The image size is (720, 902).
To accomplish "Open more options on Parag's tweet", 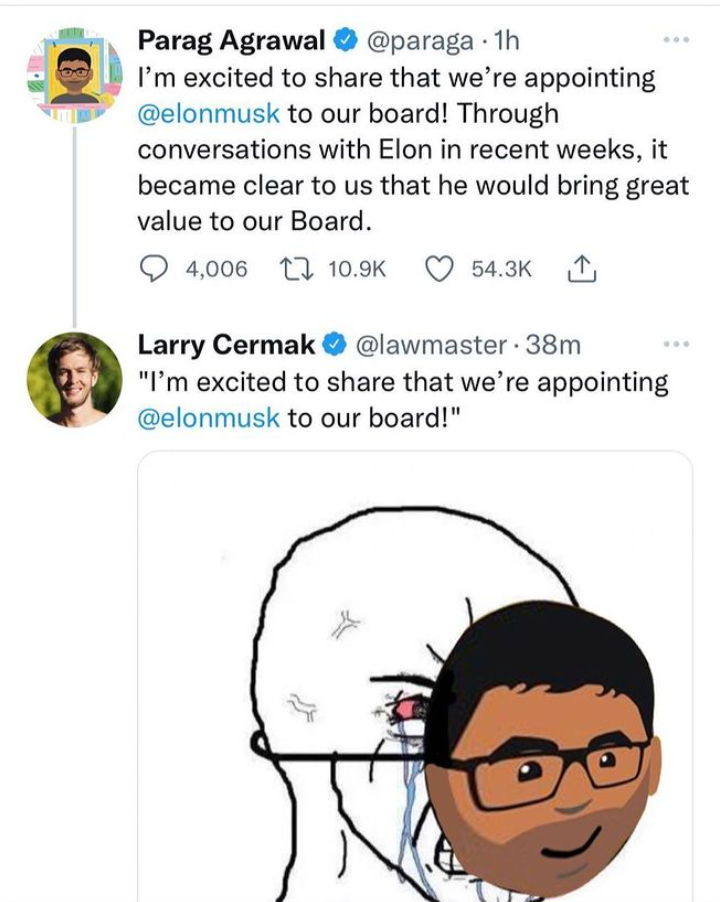I will [x=677, y=42].
